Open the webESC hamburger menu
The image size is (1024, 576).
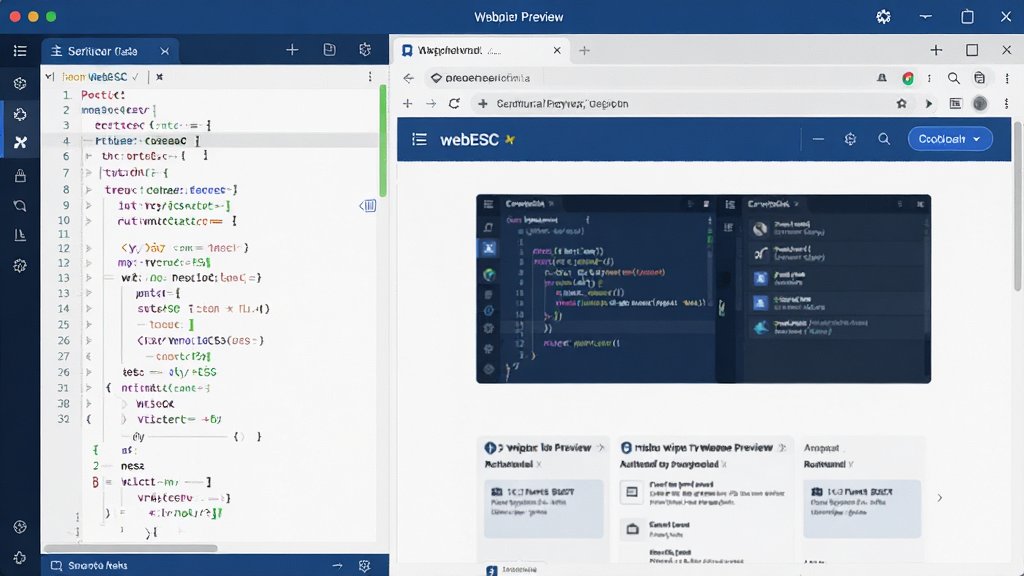coord(419,139)
